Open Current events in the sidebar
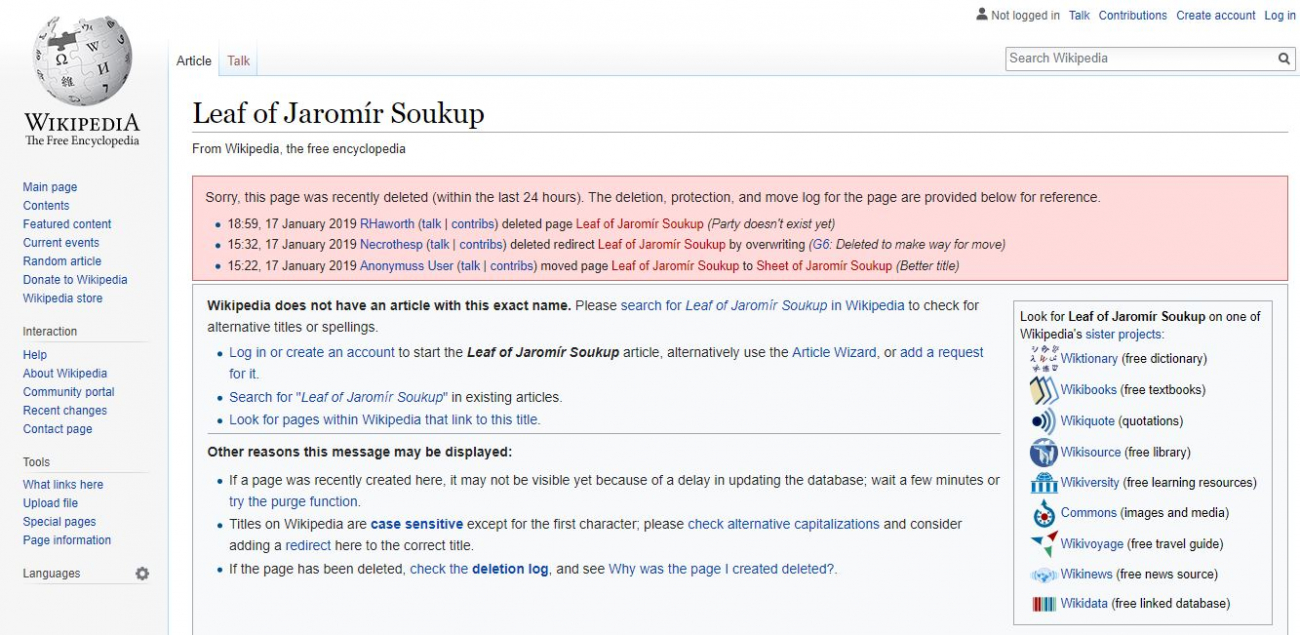 62,243
